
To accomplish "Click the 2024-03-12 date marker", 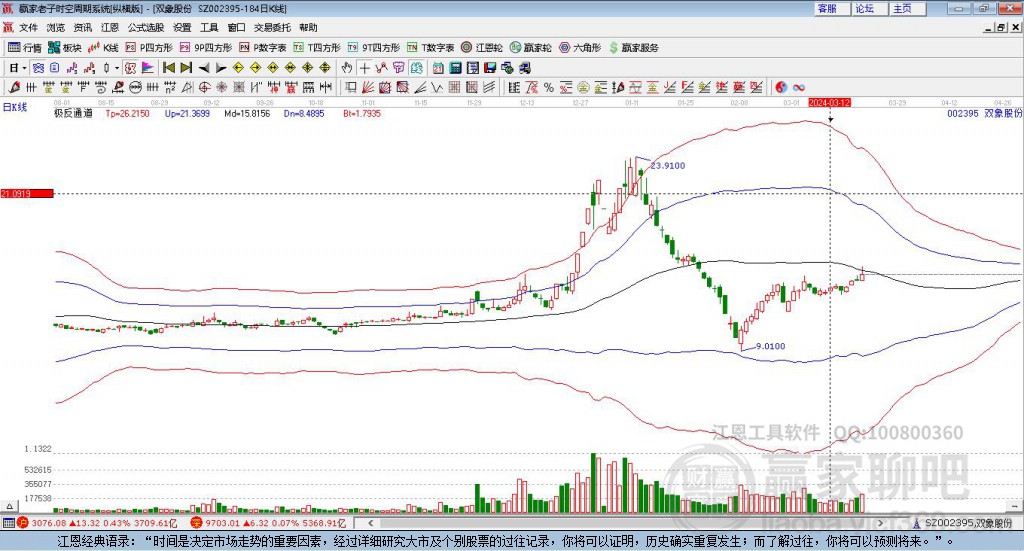I will [829, 102].
